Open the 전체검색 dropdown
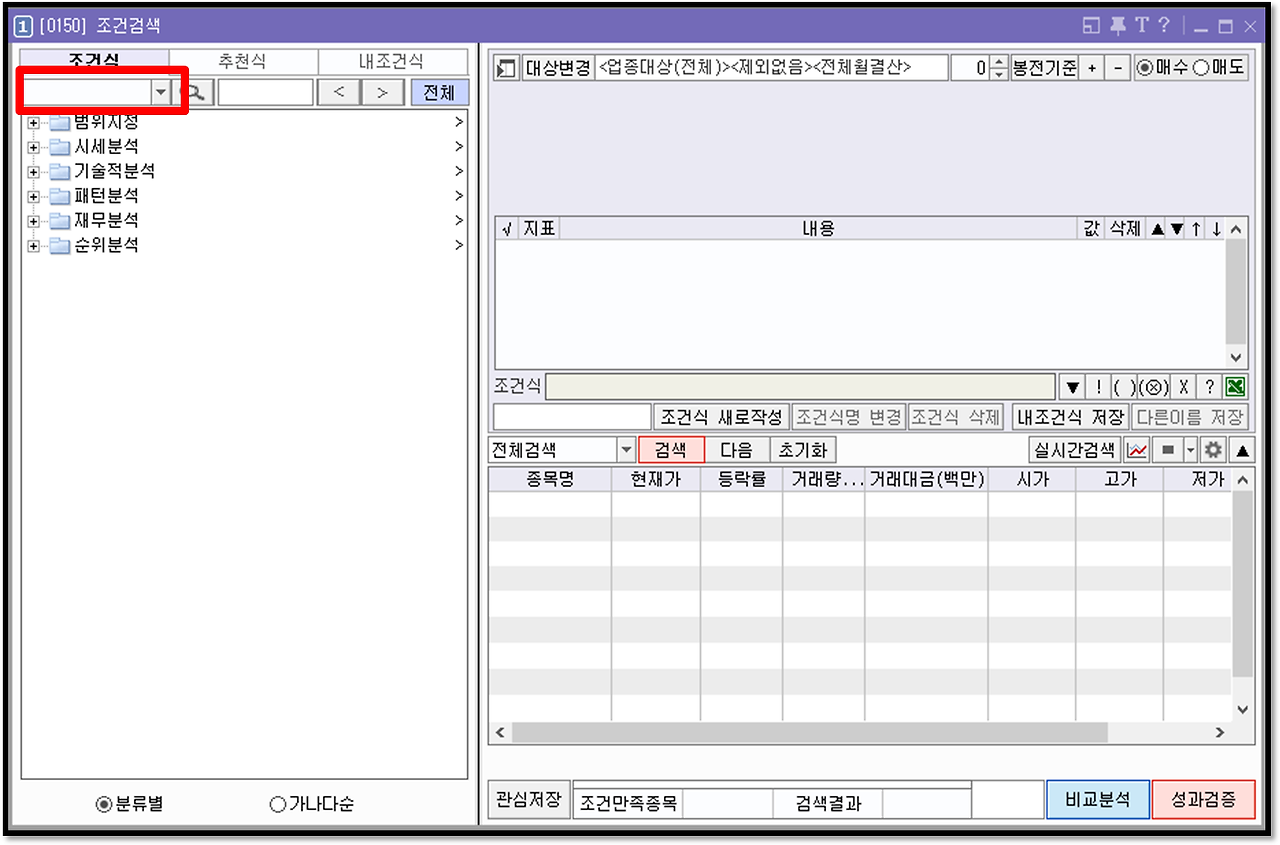 [x=627, y=450]
